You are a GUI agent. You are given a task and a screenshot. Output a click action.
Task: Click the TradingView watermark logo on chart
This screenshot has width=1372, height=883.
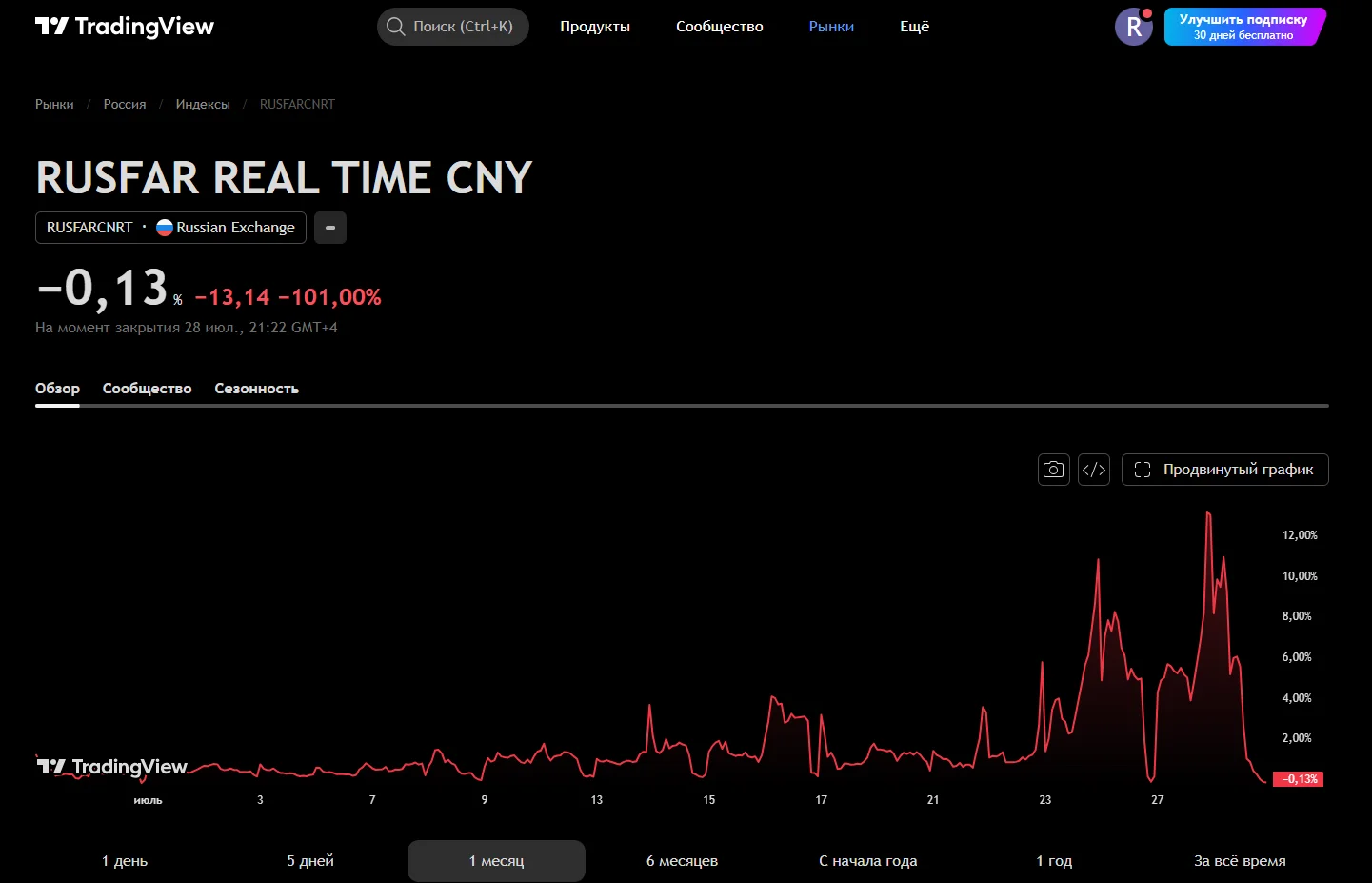click(x=111, y=767)
